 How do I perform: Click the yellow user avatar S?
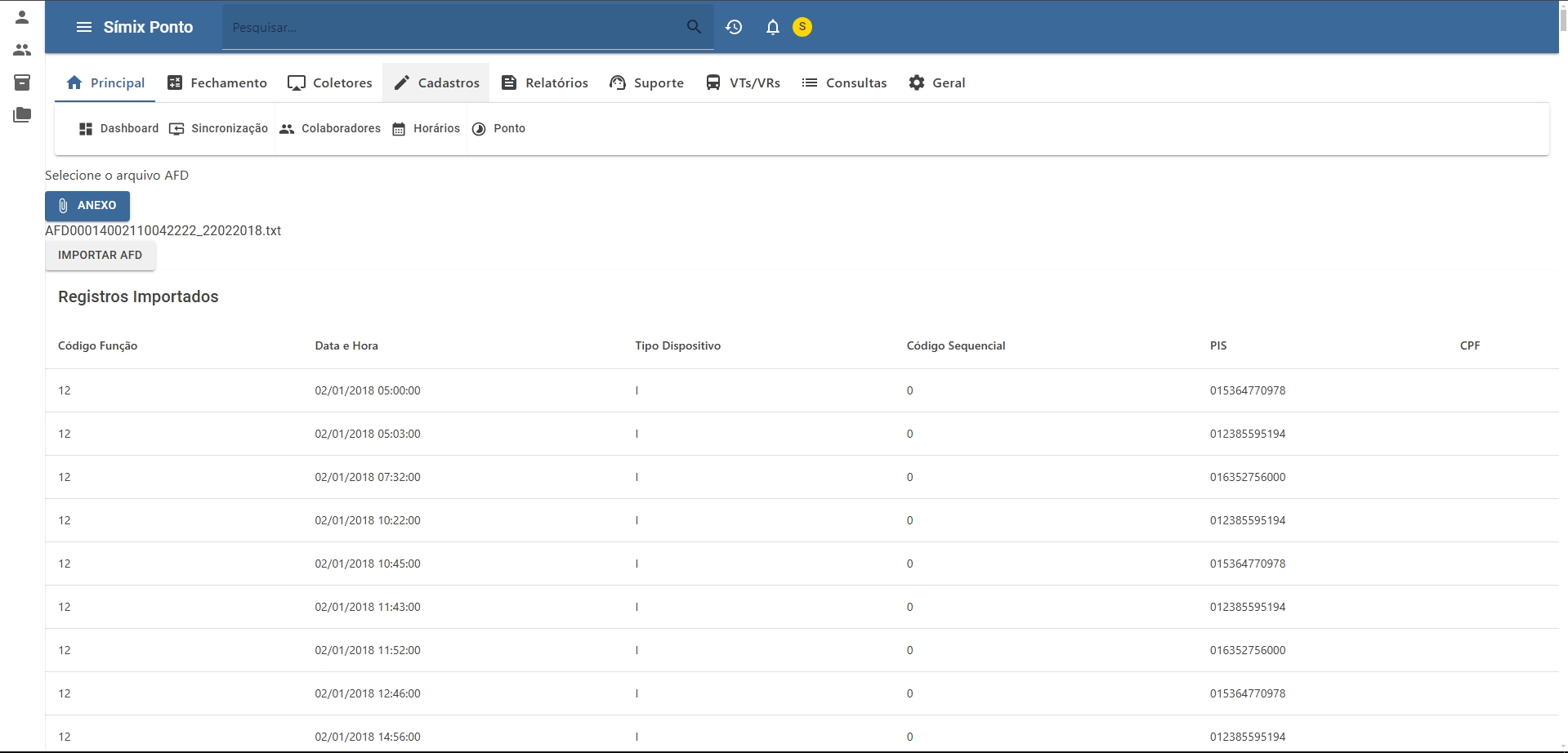coord(802,27)
